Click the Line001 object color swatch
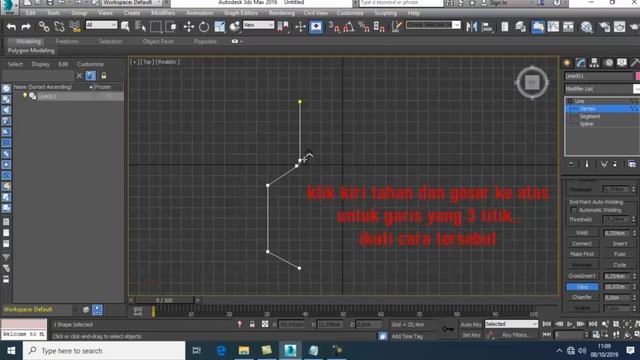Image resolution: width=640 pixels, height=360 pixels. click(x=637, y=76)
